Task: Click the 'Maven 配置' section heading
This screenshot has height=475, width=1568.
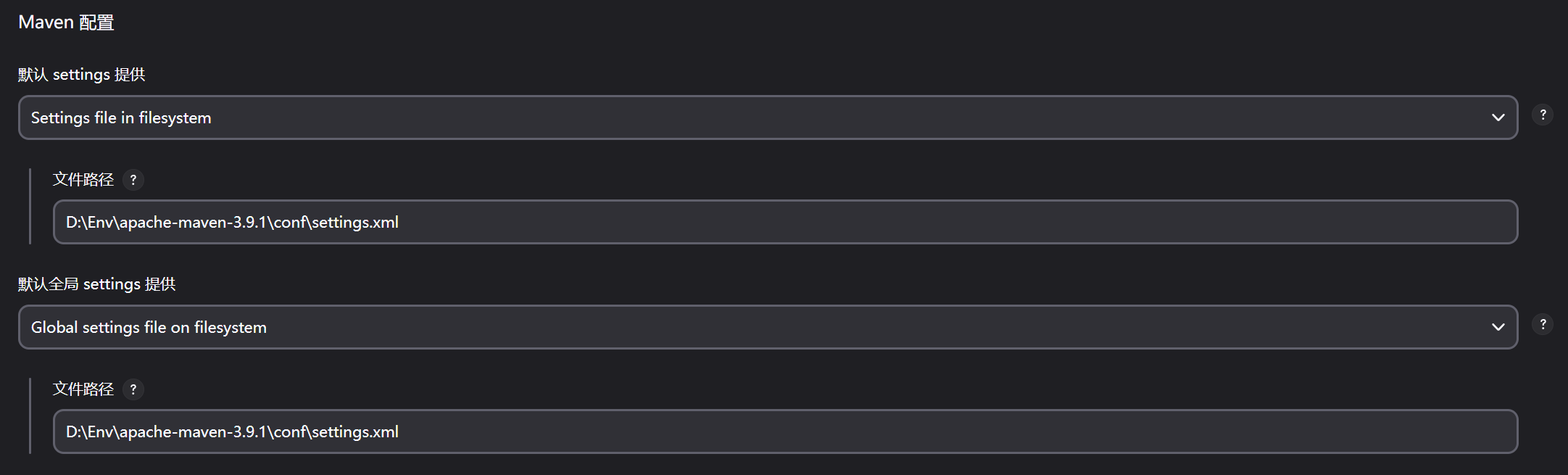Action: 66,22
